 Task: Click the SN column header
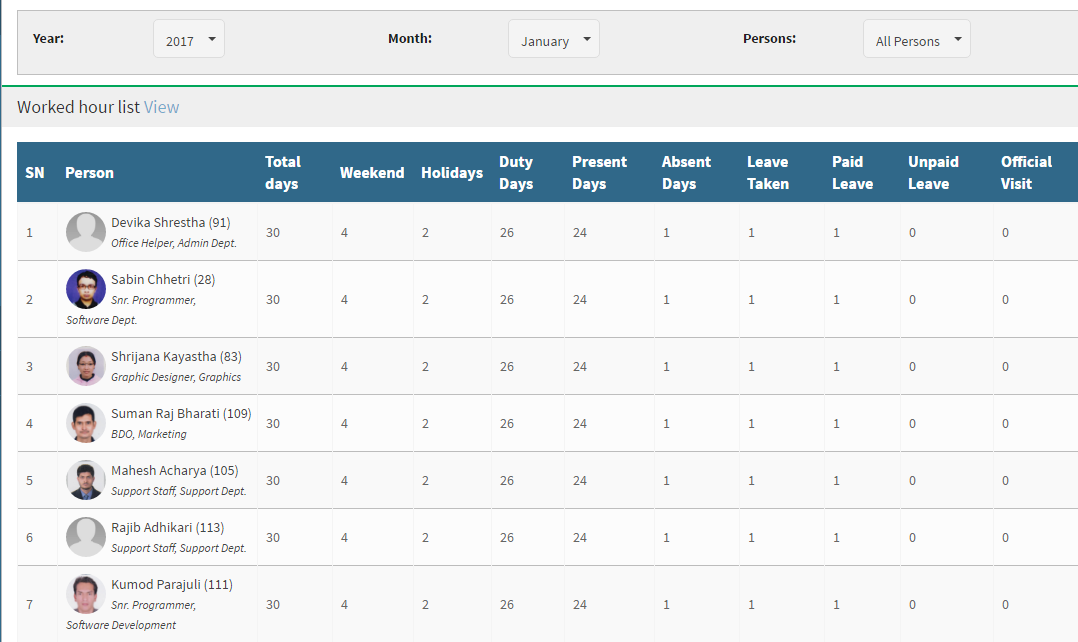35,173
